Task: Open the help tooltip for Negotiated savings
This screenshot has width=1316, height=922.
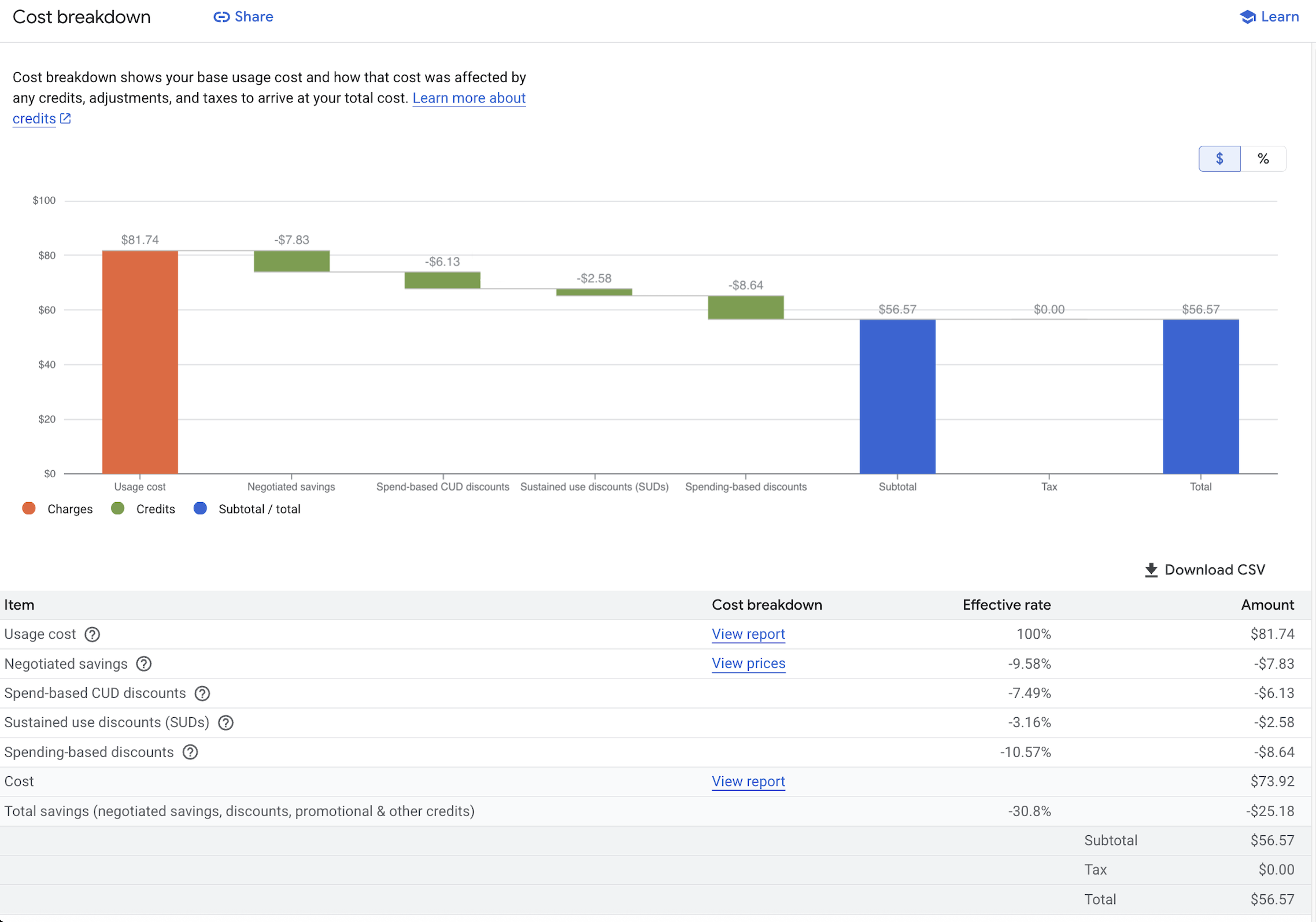Action: 143,664
